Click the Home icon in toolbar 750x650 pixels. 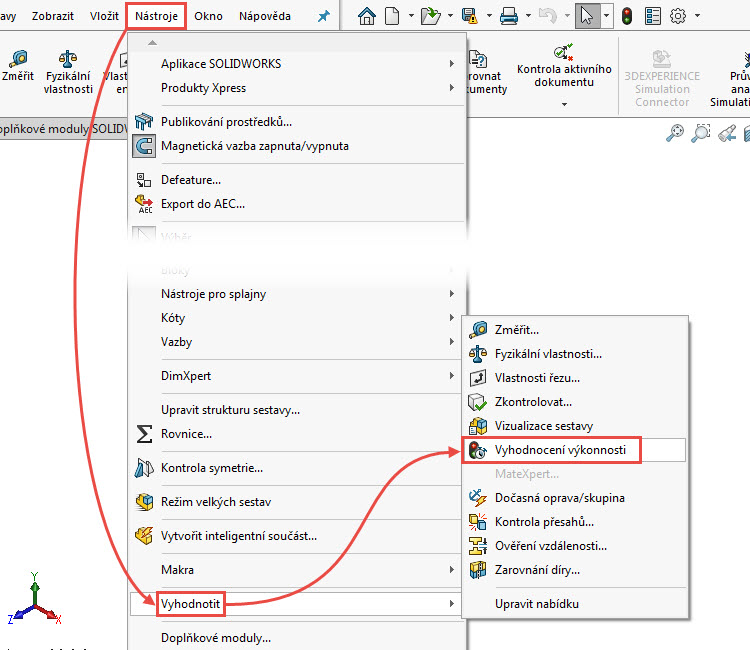[x=367, y=16]
